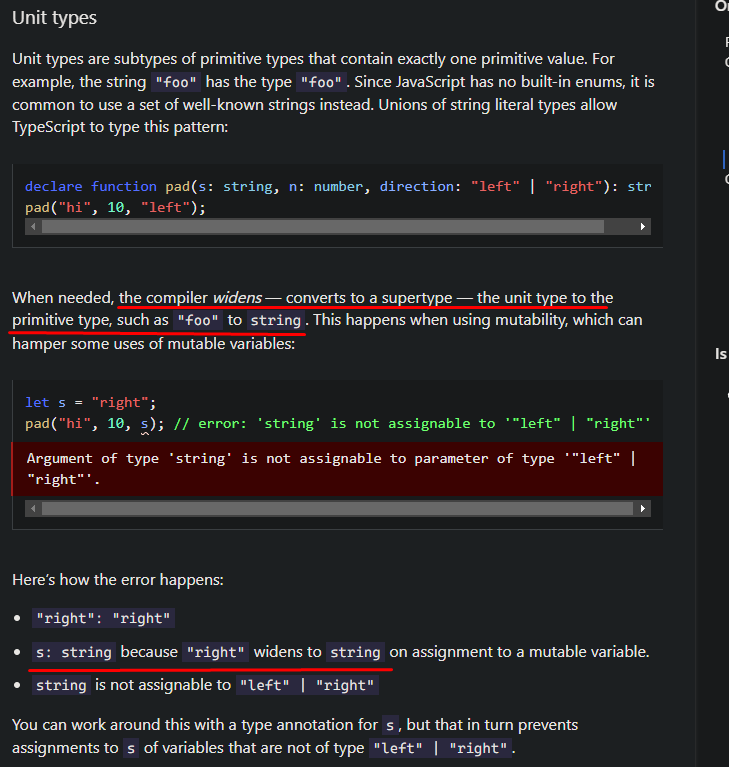Click horizontal scrollbar thumb under pad declaration
This screenshot has height=767, width=729.
(322, 227)
